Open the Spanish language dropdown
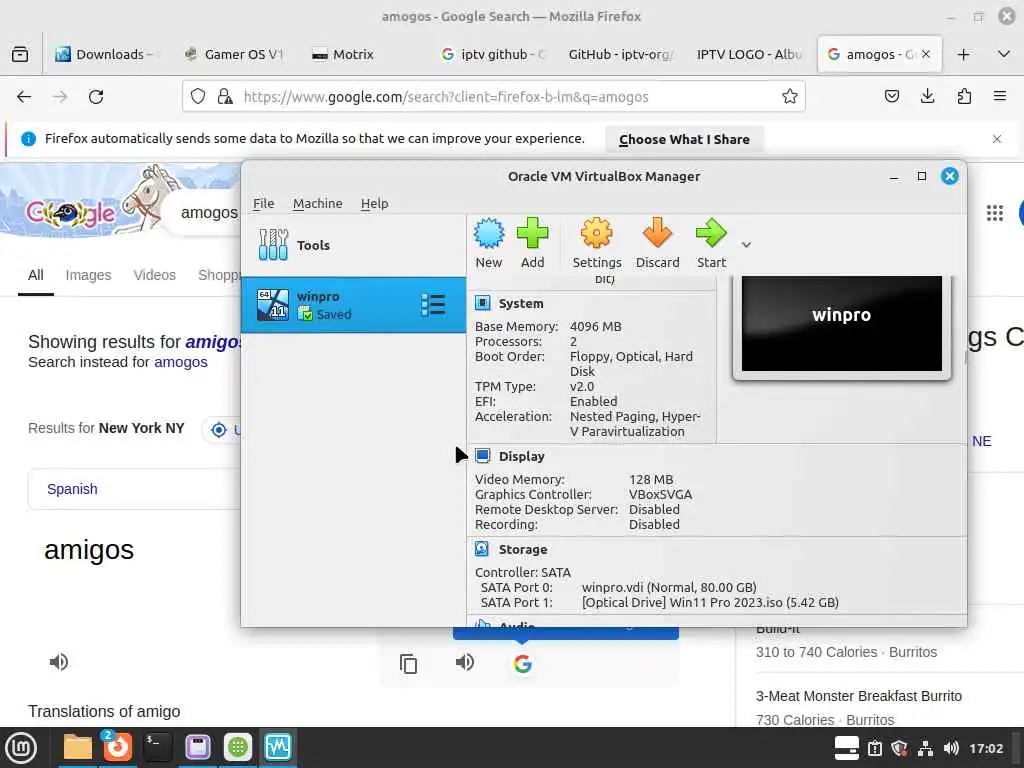The image size is (1024, 768). tap(135, 489)
